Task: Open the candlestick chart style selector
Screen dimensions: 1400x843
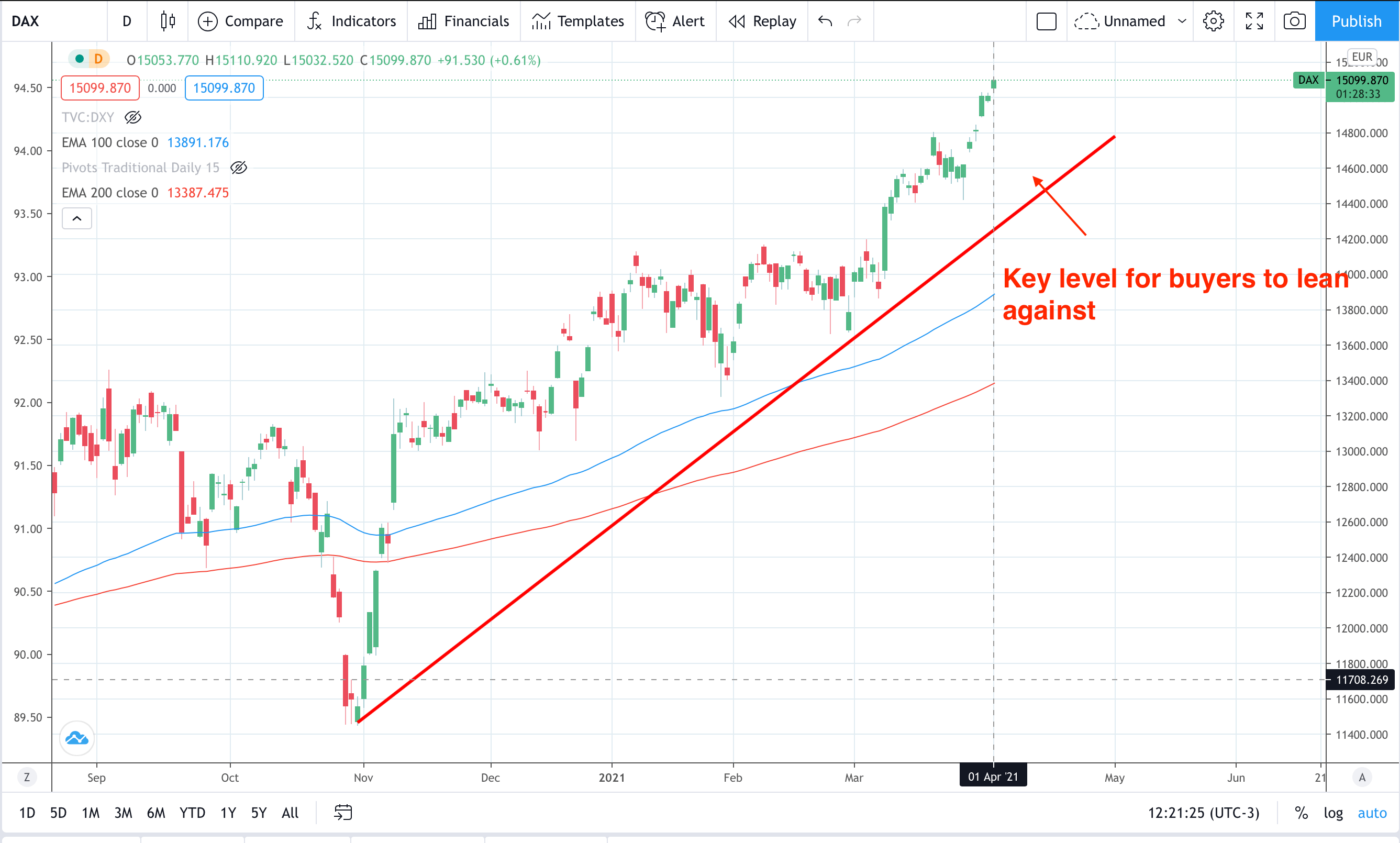Action: pyautogui.click(x=167, y=21)
